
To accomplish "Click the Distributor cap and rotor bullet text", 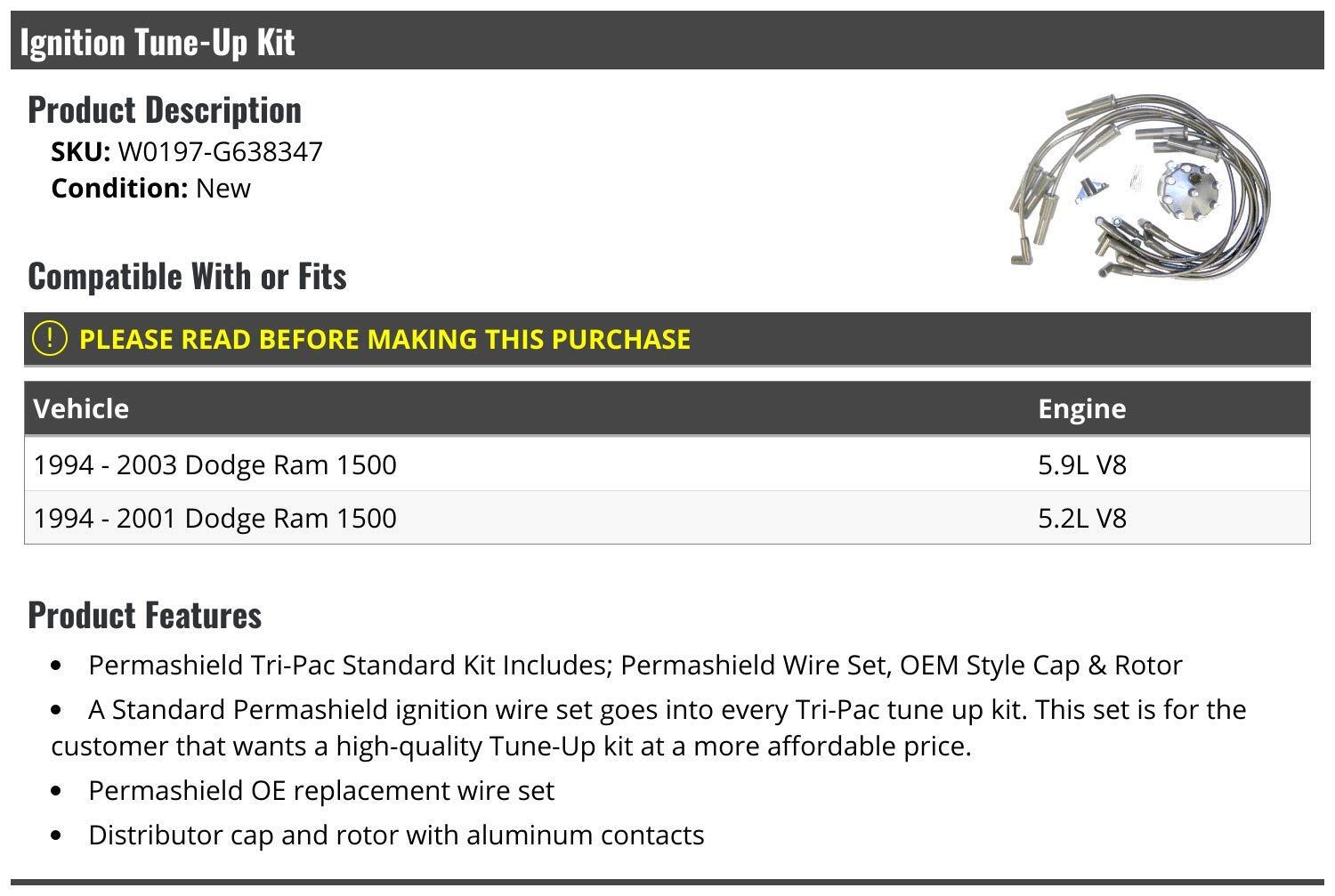I will (x=396, y=835).
